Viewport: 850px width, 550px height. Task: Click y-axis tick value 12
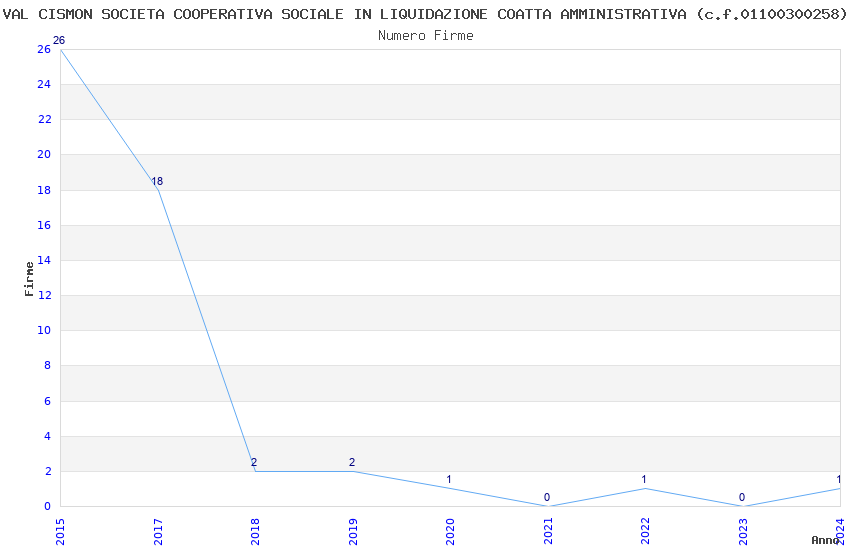[x=44, y=295]
